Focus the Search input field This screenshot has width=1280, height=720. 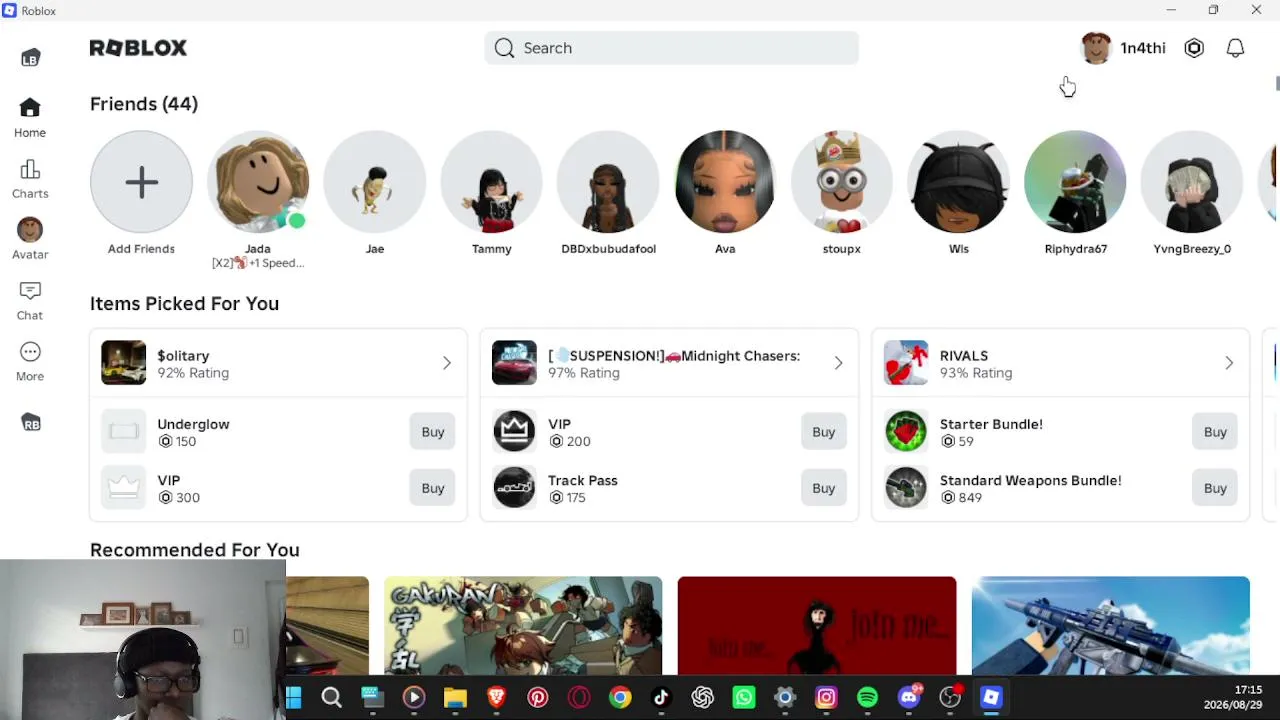tap(671, 48)
